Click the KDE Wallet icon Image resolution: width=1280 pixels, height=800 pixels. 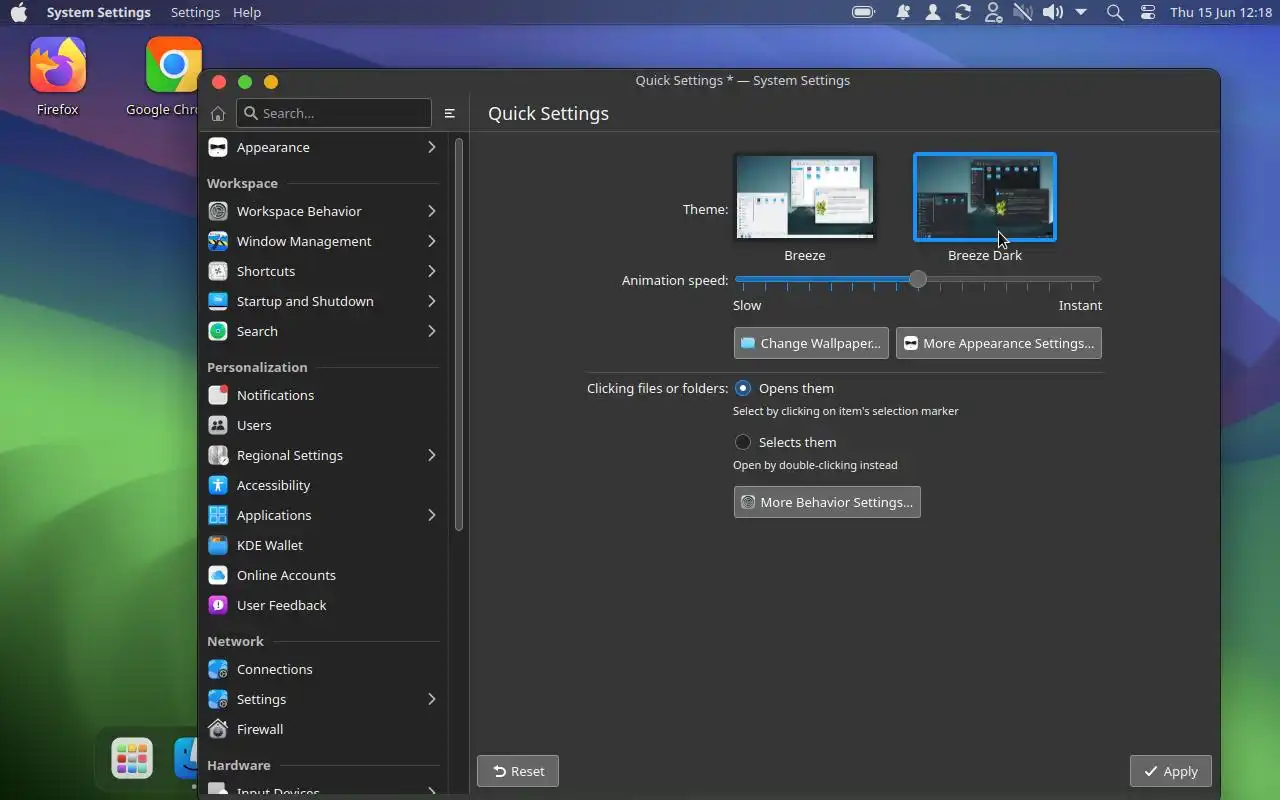point(218,545)
